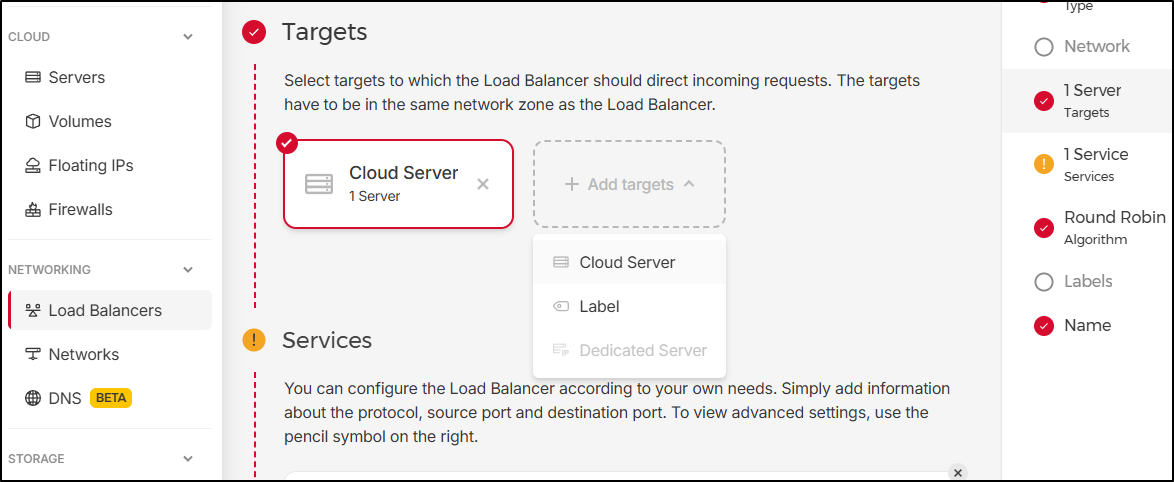Select the Cloud Server target card

click(x=398, y=184)
